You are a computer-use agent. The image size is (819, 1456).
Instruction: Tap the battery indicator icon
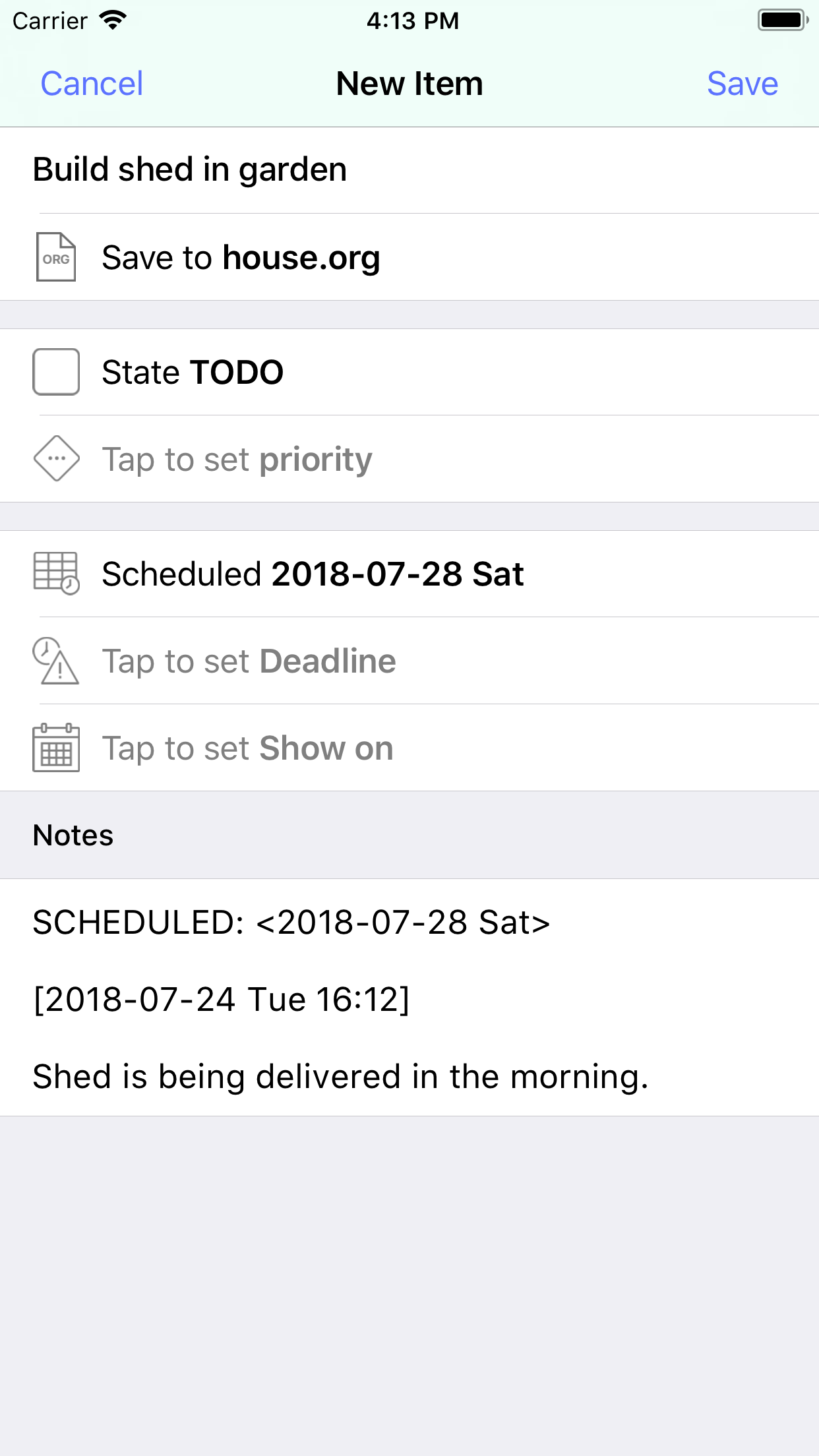pos(783,20)
